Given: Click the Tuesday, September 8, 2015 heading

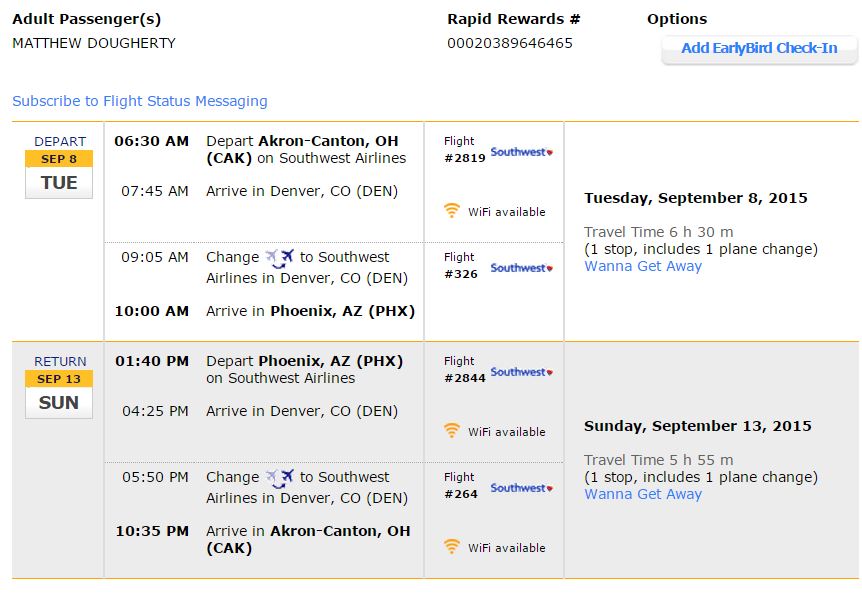Looking at the screenshot, I should [x=696, y=198].
